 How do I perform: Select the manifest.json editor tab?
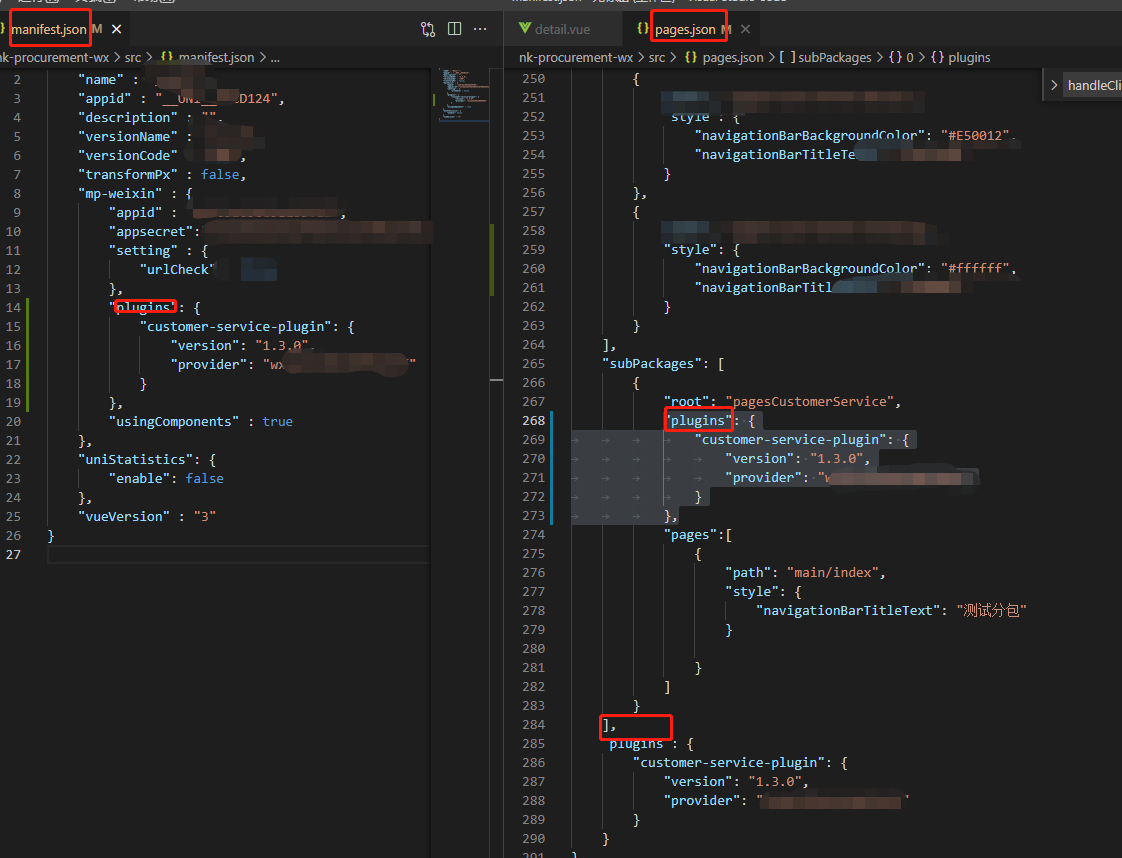[x=49, y=29]
